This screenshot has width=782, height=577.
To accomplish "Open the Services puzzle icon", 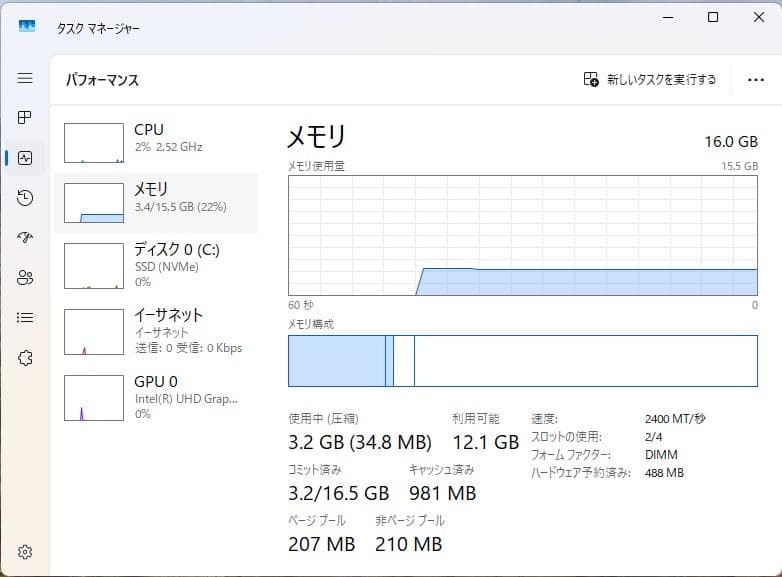I will (25, 358).
